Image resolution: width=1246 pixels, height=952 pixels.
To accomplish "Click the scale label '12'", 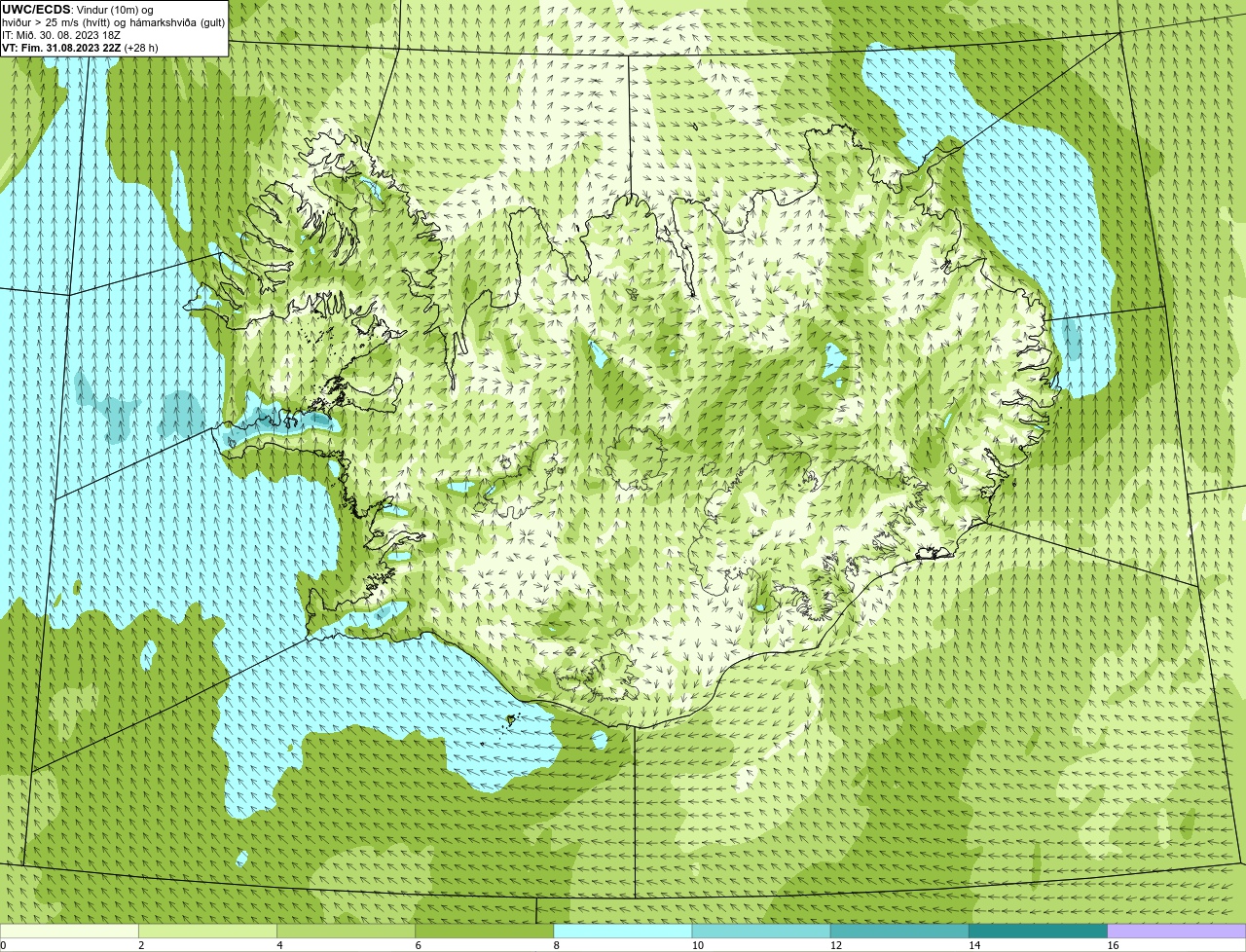I will click(x=835, y=945).
